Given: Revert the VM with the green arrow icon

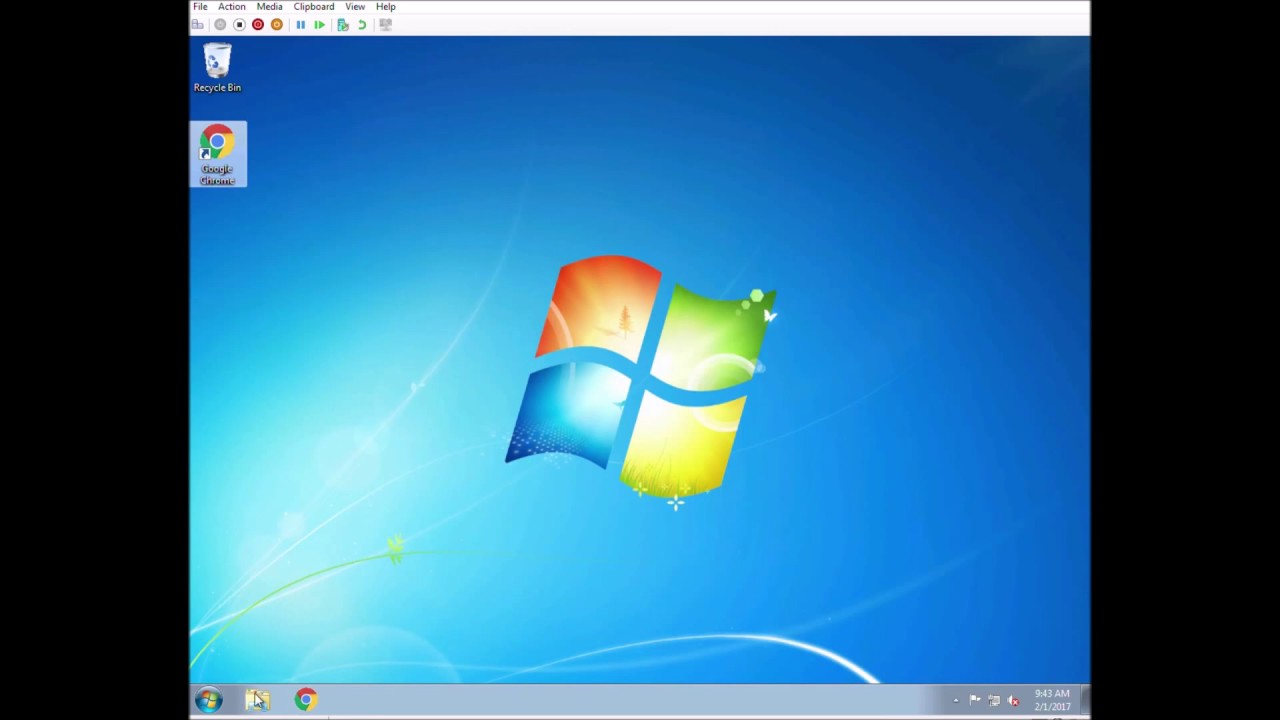Looking at the screenshot, I should coord(362,24).
